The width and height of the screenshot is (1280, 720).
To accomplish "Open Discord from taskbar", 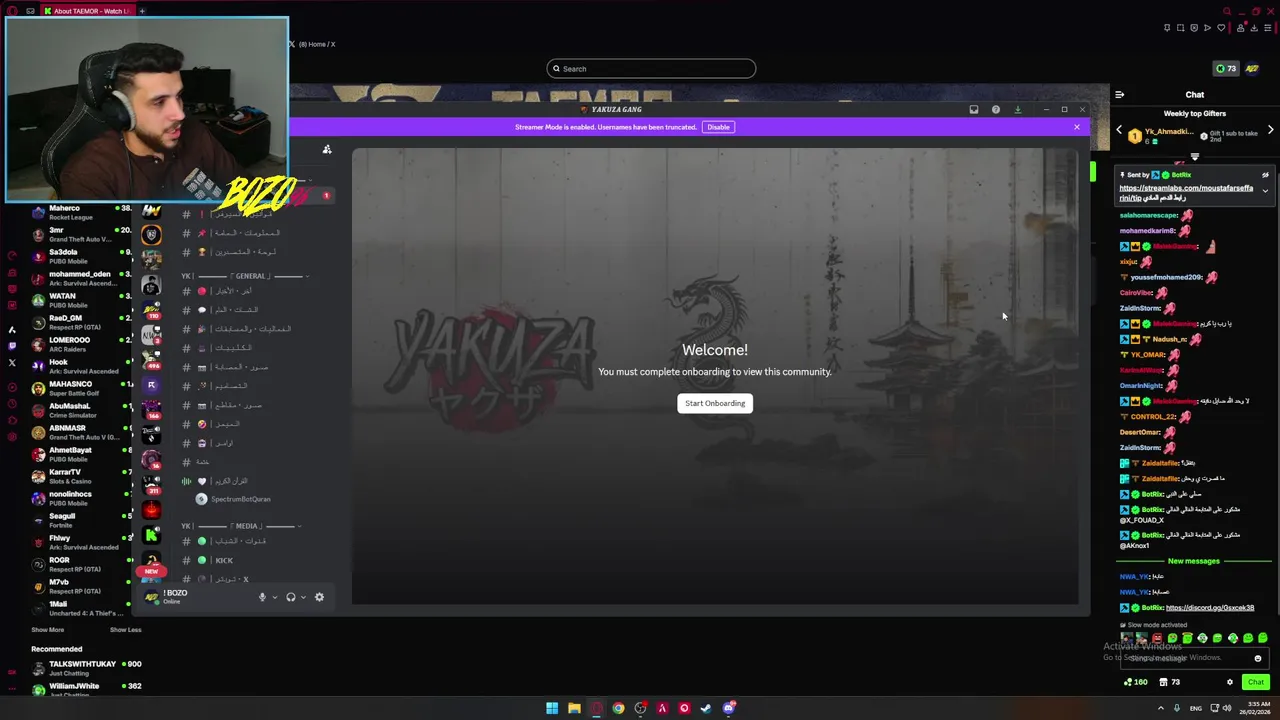I will point(729,708).
